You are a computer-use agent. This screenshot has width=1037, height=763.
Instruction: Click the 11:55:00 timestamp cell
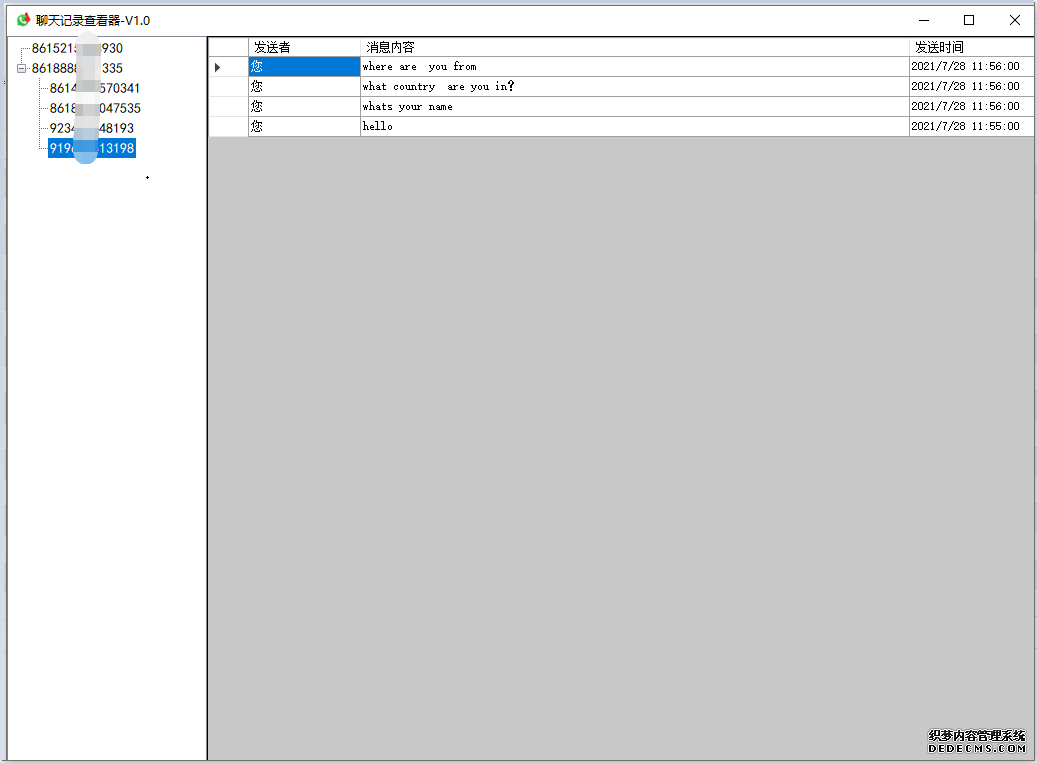pyautogui.click(x=971, y=127)
